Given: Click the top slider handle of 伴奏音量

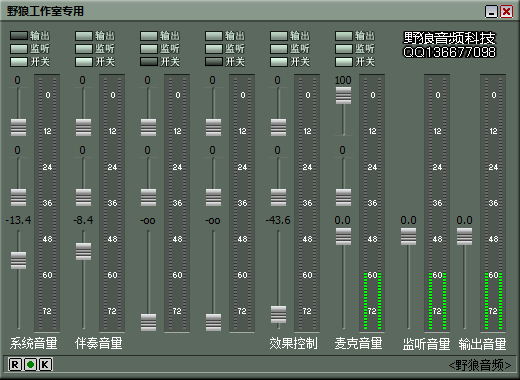Looking at the screenshot, I should [x=83, y=127].
